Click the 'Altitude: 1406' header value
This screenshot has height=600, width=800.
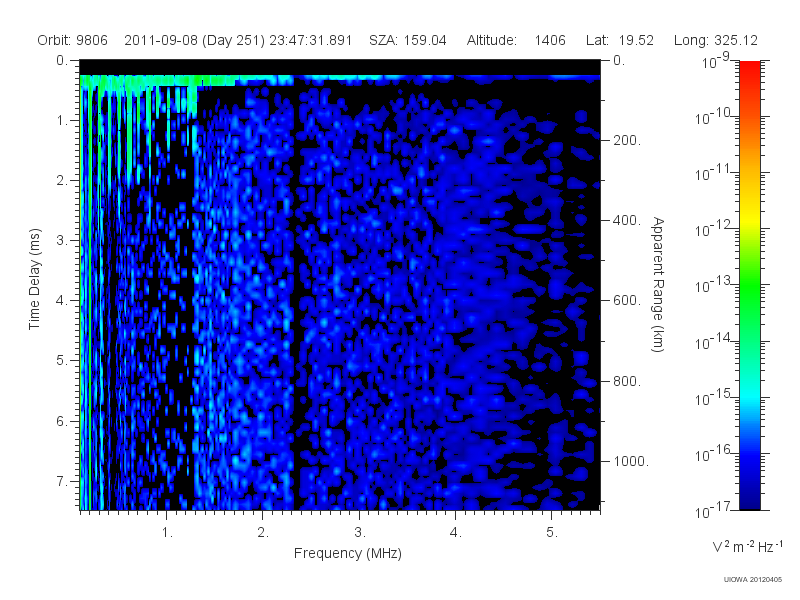point(516,40)
